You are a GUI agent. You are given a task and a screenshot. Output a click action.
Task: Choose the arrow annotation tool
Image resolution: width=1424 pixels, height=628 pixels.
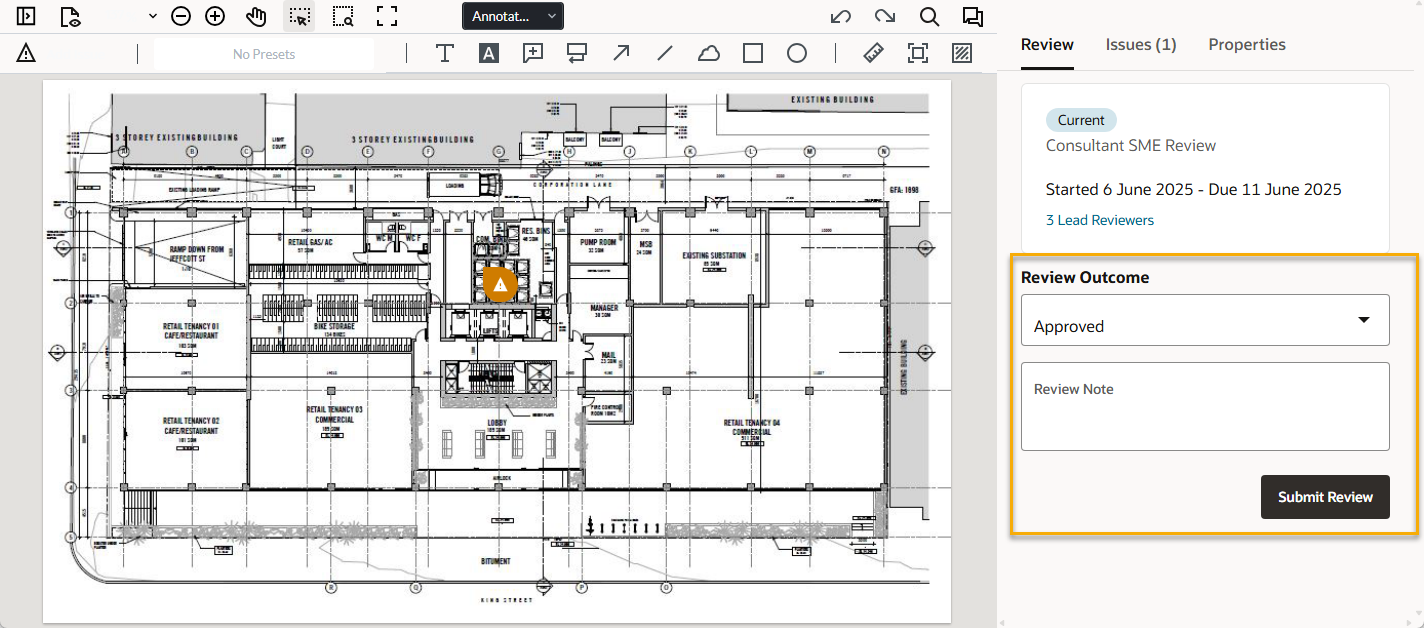click(621, 53)
